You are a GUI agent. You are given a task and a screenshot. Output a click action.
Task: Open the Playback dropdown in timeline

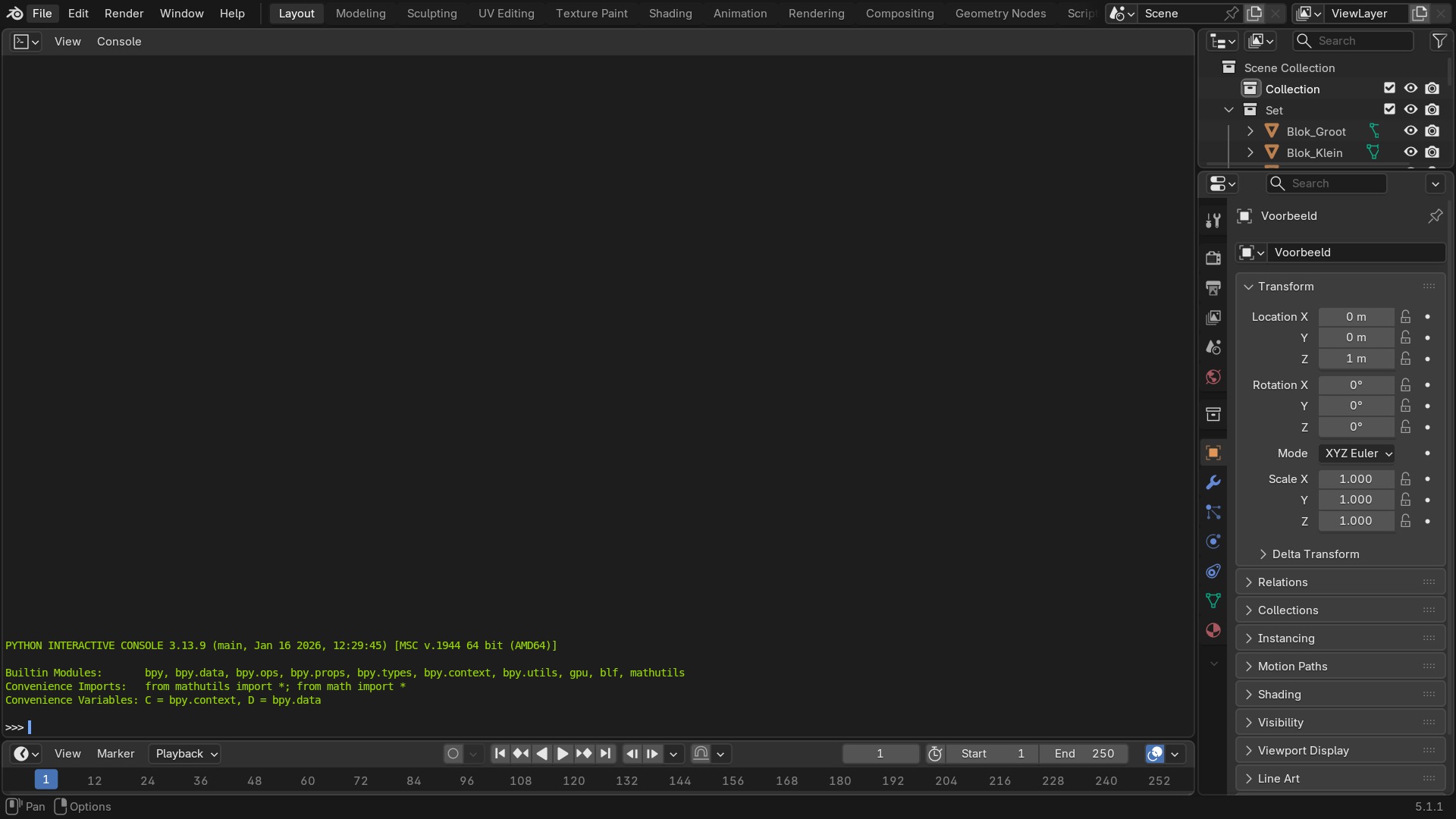click(x=185, y=754)
